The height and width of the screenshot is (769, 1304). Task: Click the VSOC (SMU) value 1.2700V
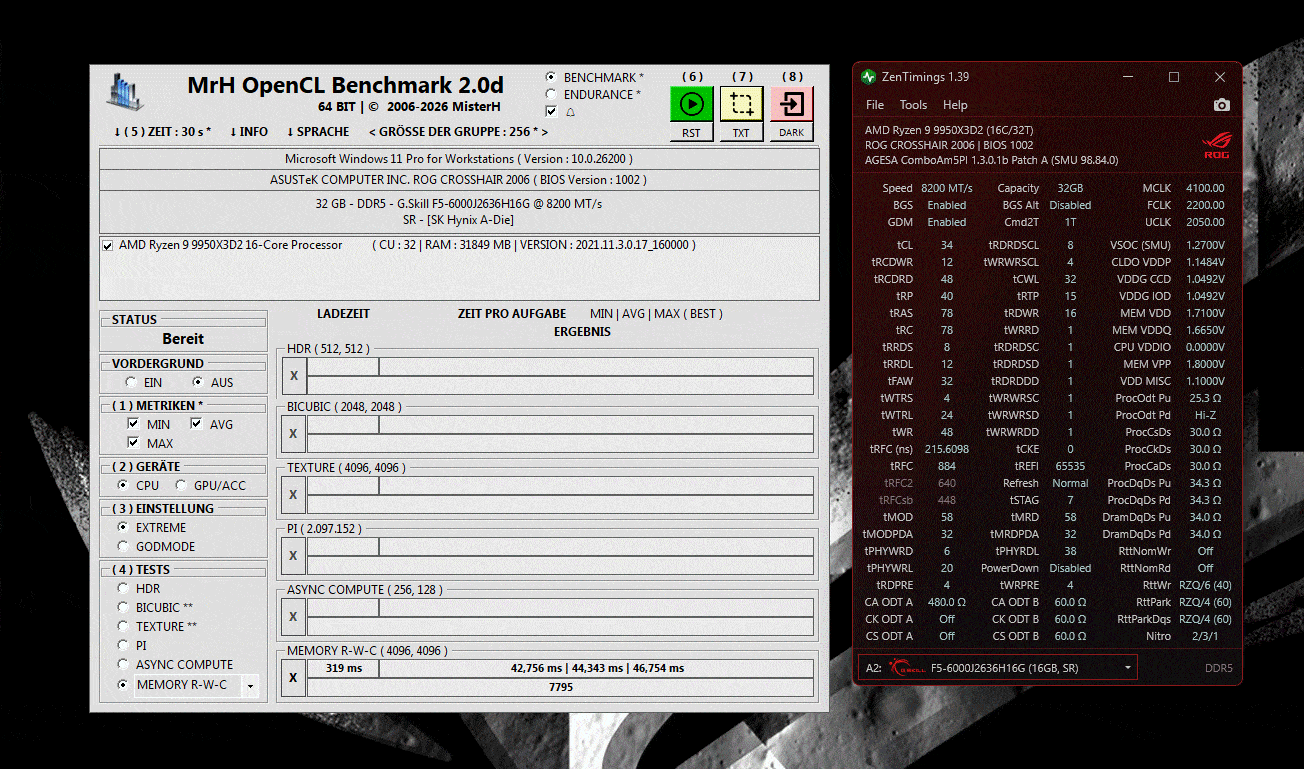click(1205, 245)
